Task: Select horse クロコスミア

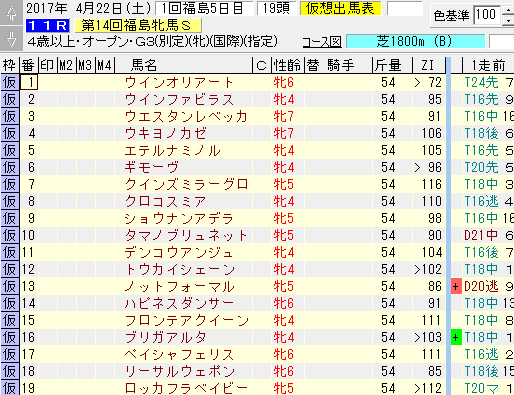Action: (165, 201)
